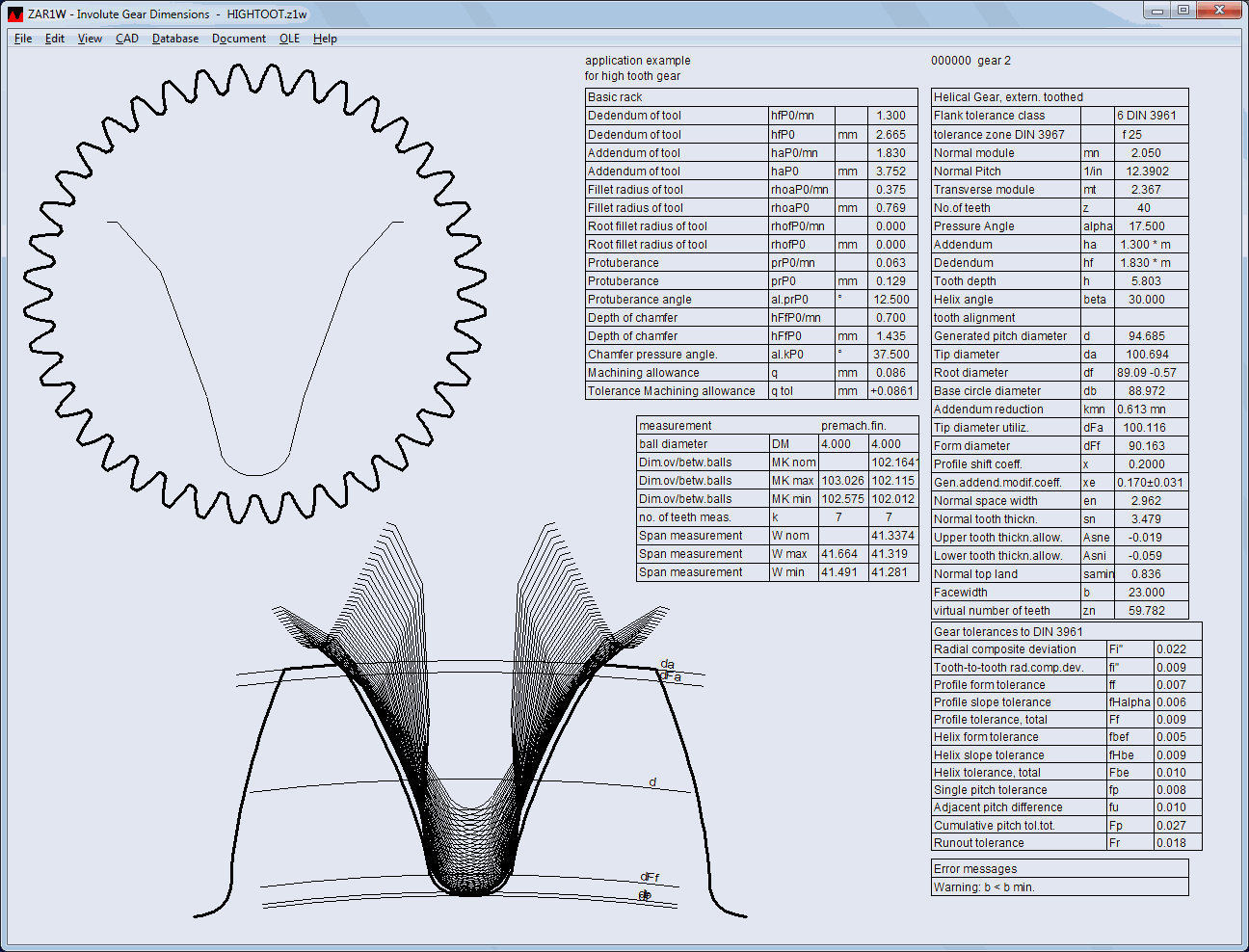The image size is (1249, 952).
Task: Click the Helix angle value 30.000
Action: pos(1146,300)
